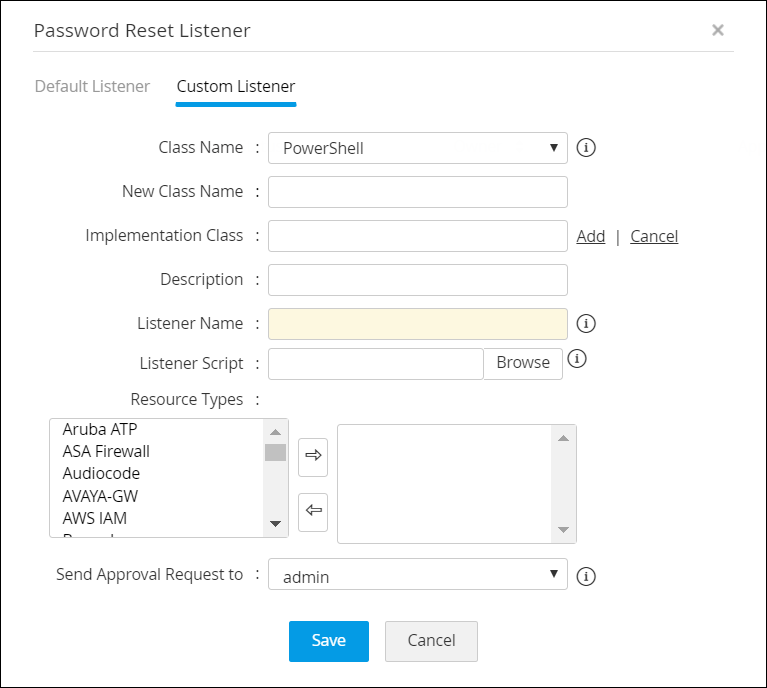The width and height of the screenshot is (767, 688).
Task: Select ASA Firewall in resource types list
Action: click(x=106, y=451)
